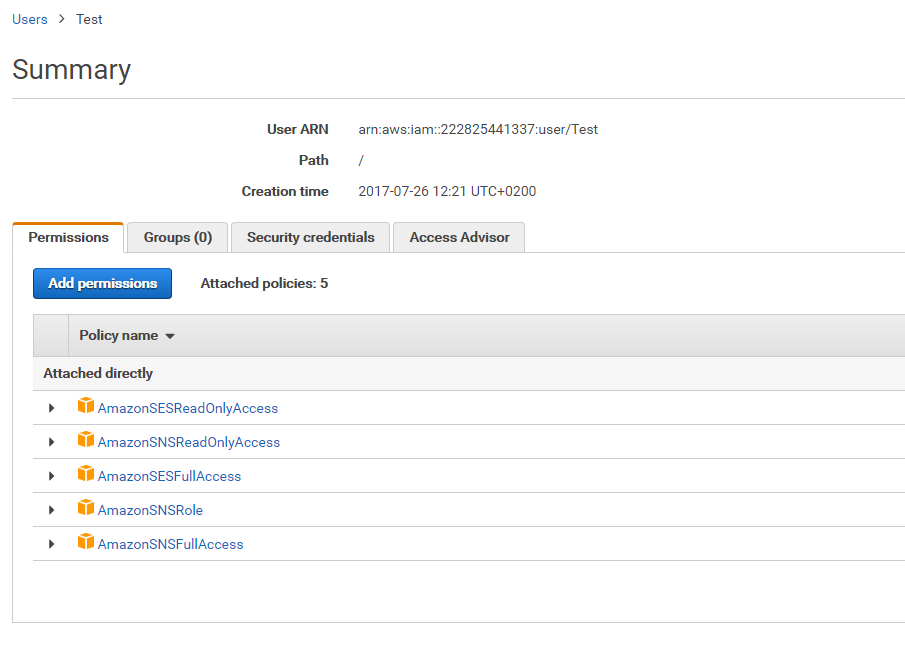Open the AmazonSNSRole policy link
Image resolution: width=905 pixels, height=647 pixels.
(150, 511)
